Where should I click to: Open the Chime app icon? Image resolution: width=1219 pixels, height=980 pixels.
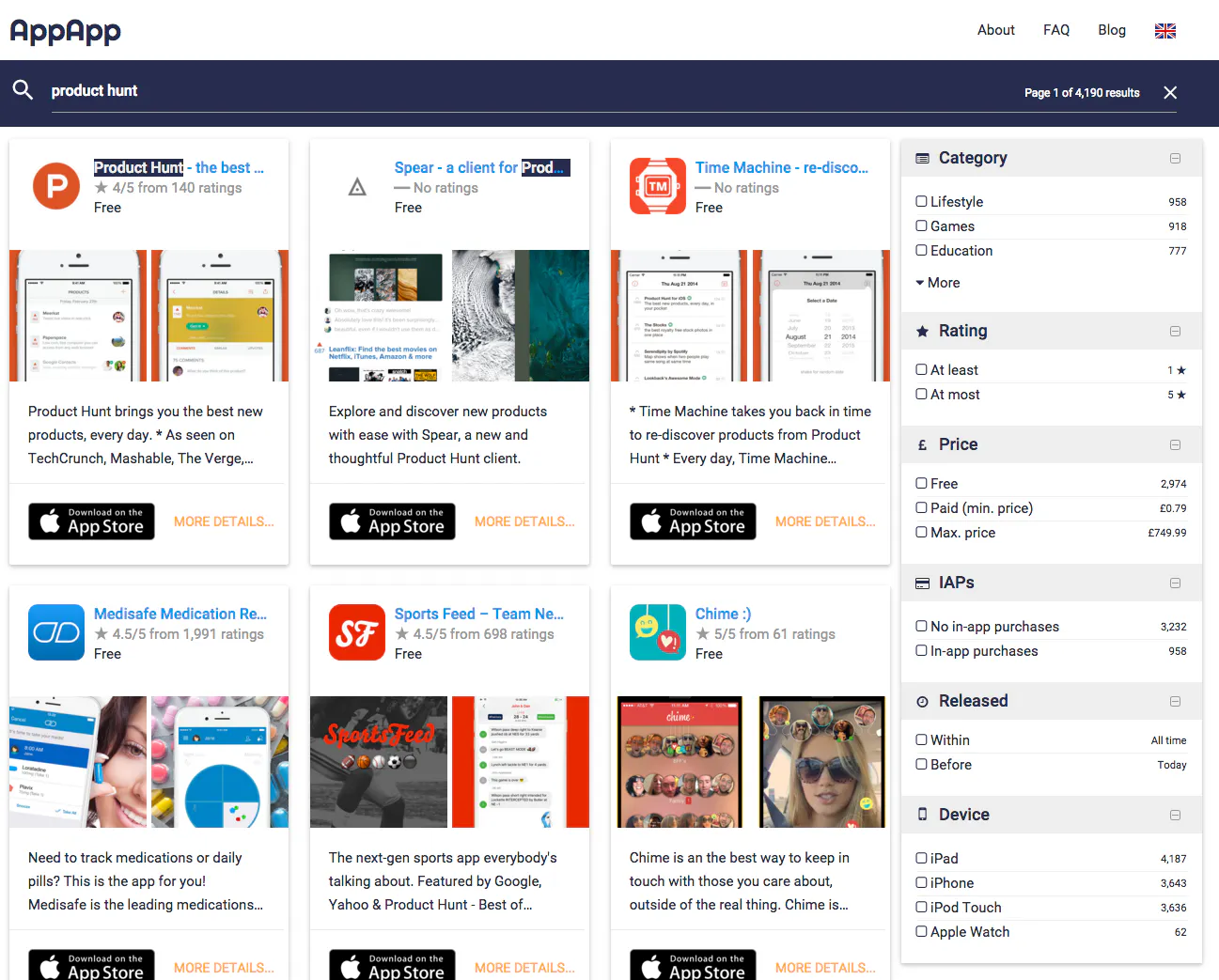pyautogui.click(x=658, y=632)
